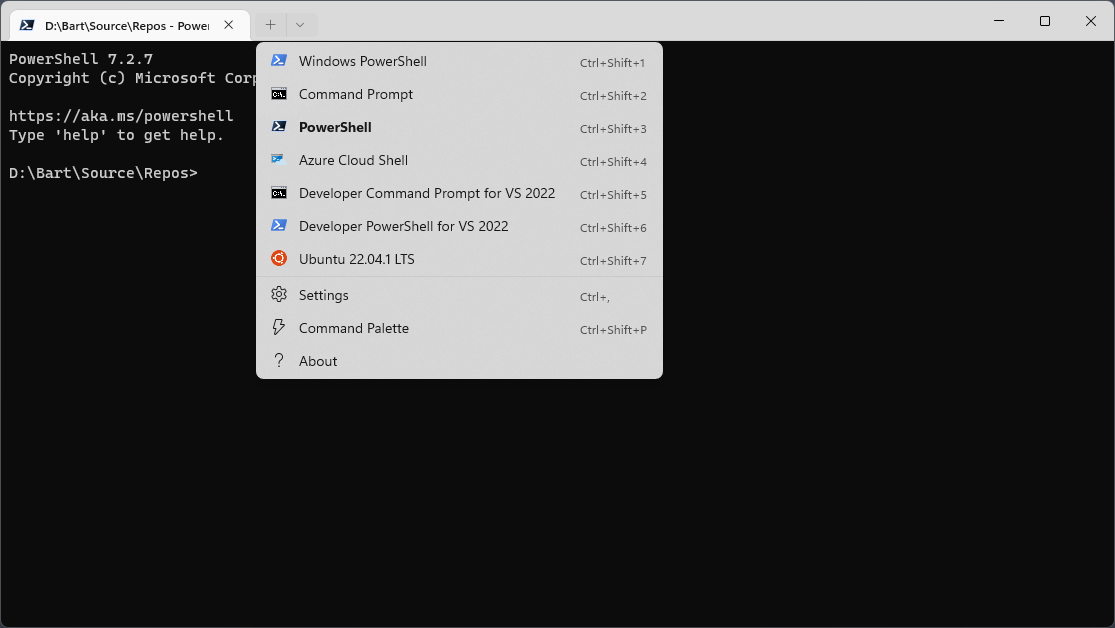Image resolution: width=1115 pixels, height=628 pixels.
Task: Click the About question mark icon
Action: click(x=278, y=360)
